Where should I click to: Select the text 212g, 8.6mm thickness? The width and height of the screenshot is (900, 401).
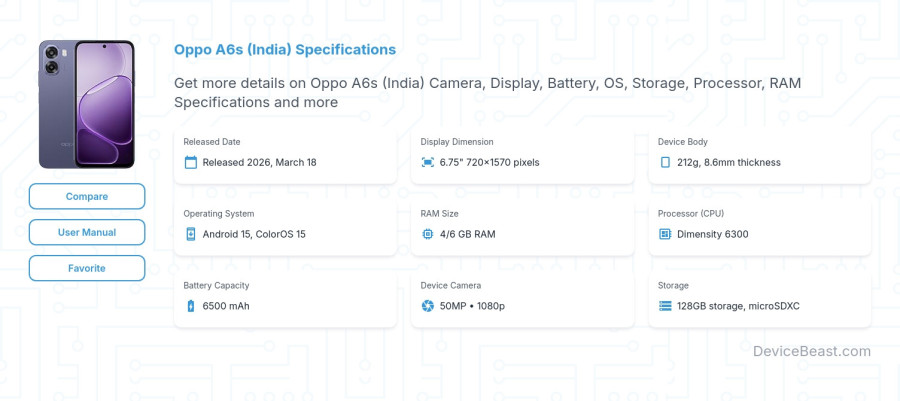(728, 162)
